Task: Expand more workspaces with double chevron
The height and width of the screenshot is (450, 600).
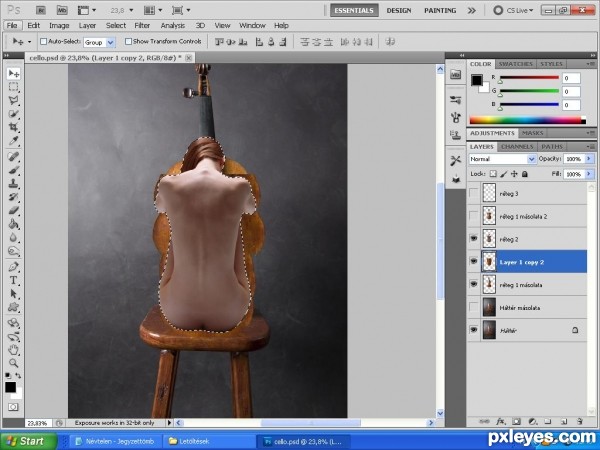Action: coord(471,11)
